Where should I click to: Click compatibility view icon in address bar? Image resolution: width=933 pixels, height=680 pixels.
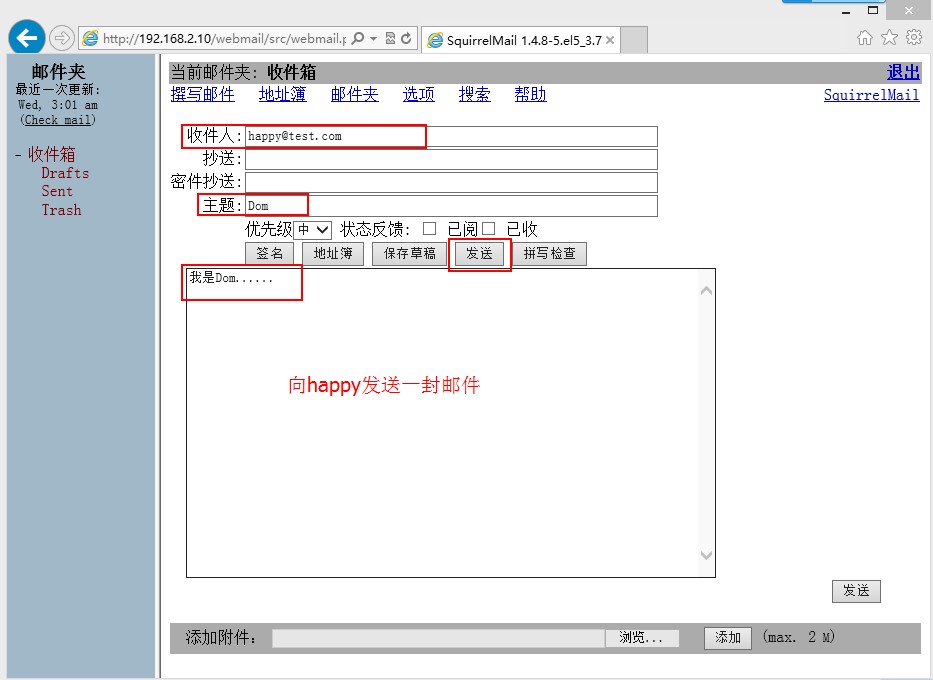coord(390,39)
